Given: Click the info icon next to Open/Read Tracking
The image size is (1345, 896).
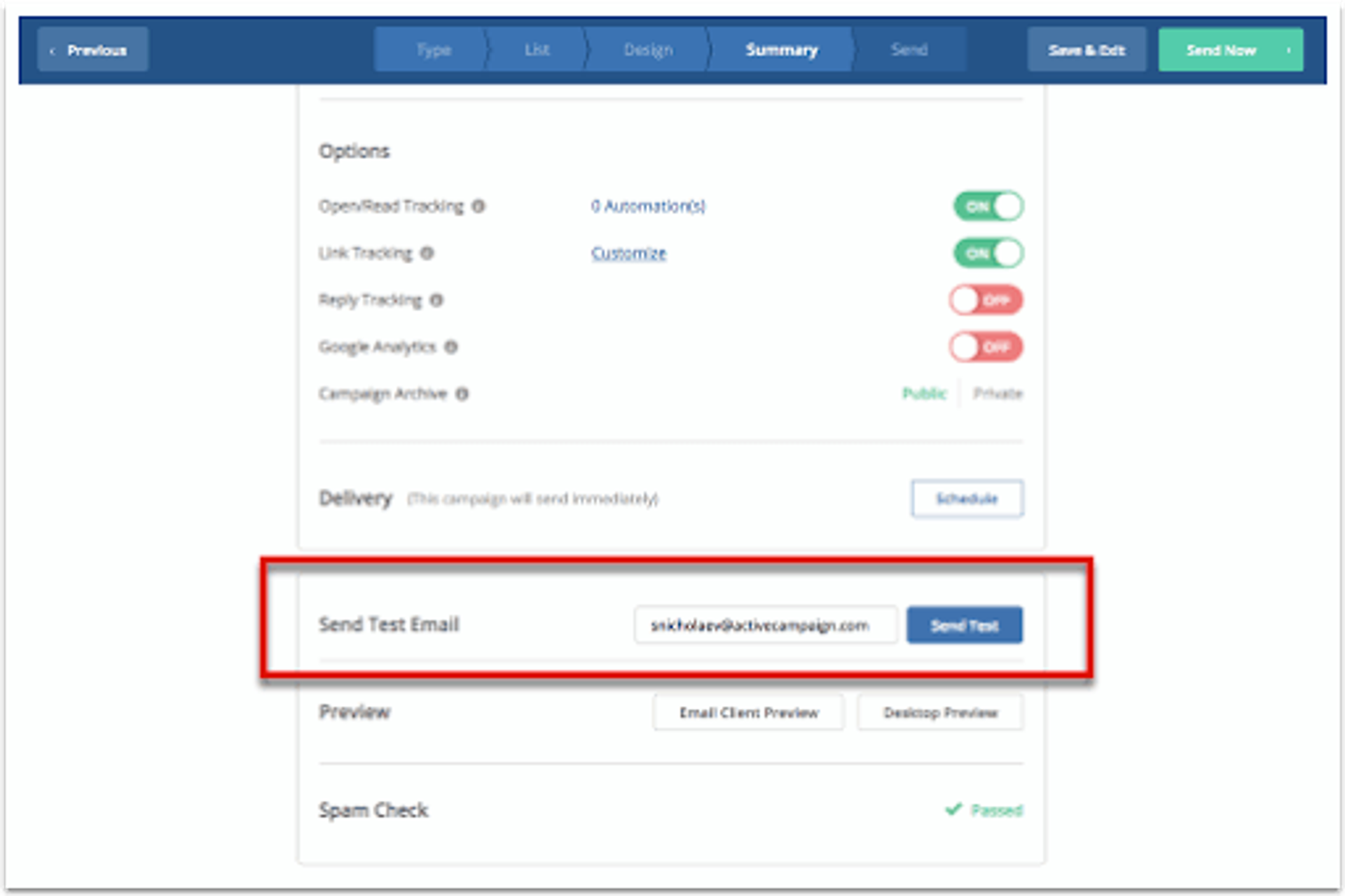Looking at the screenshot, I should tap(479, 206).
